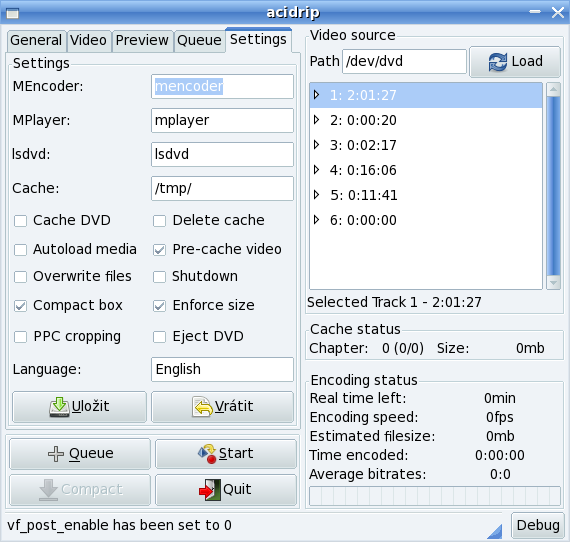Click the Vrátit revert arrow icon
570x542 pixels.
[202, 407]
